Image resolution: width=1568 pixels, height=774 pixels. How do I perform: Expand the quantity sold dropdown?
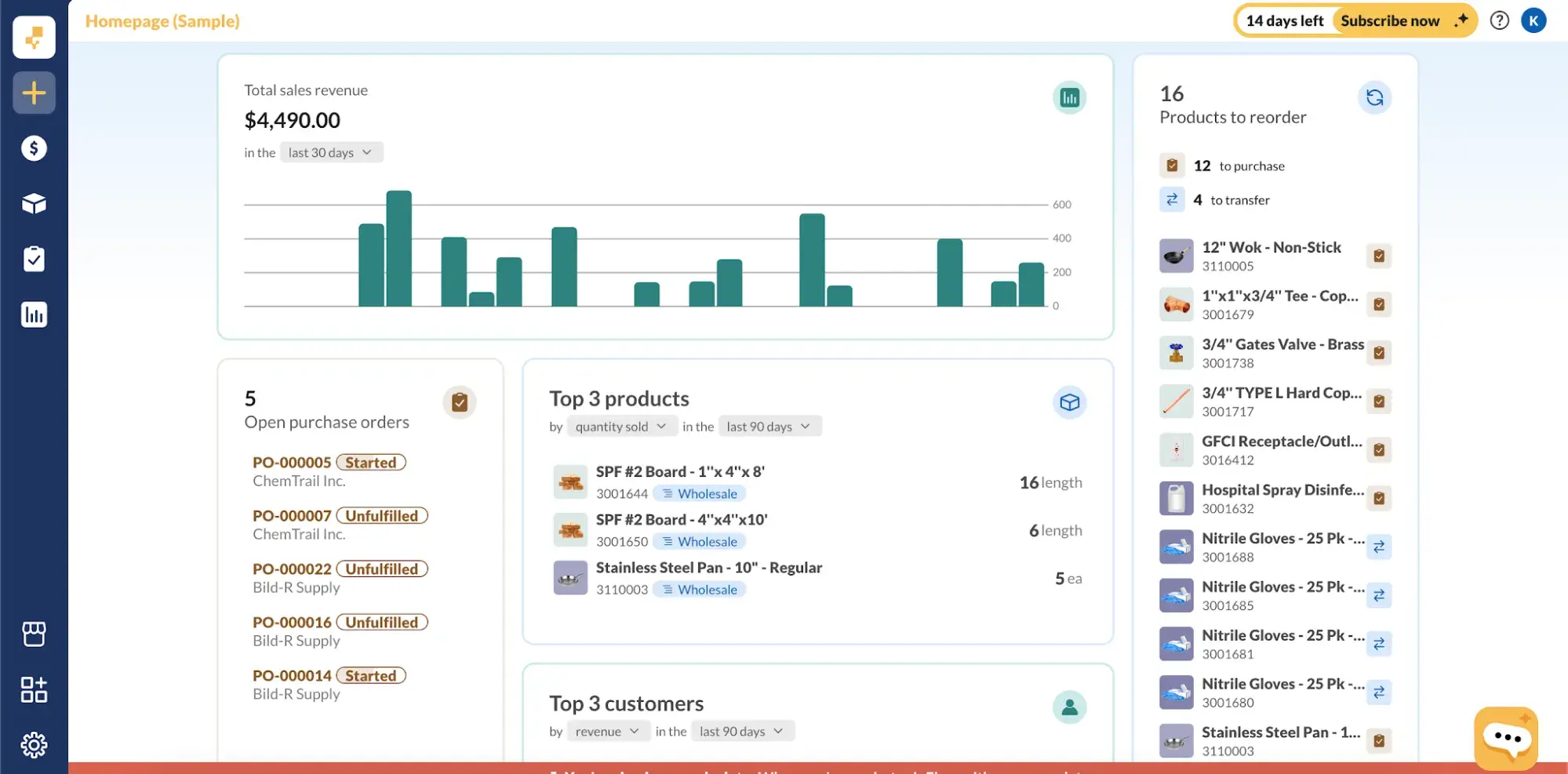[621, 426]
